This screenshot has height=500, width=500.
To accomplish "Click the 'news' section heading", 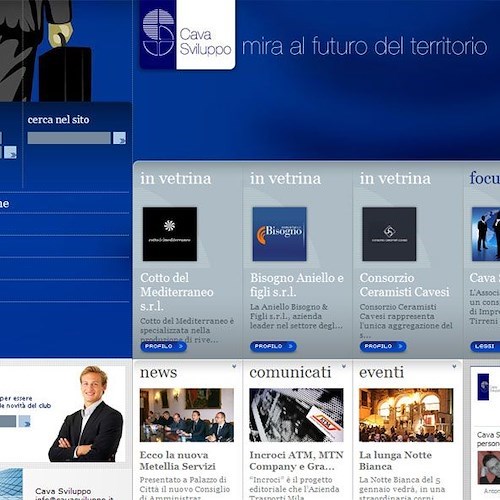I will point(159,373).
